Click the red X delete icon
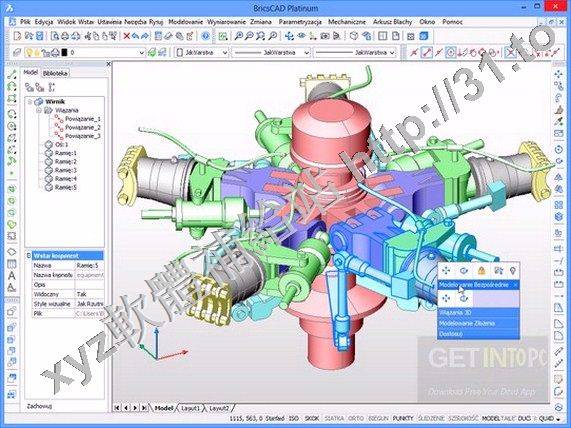The height and width of the screenshot is (428, 571). 126,36
